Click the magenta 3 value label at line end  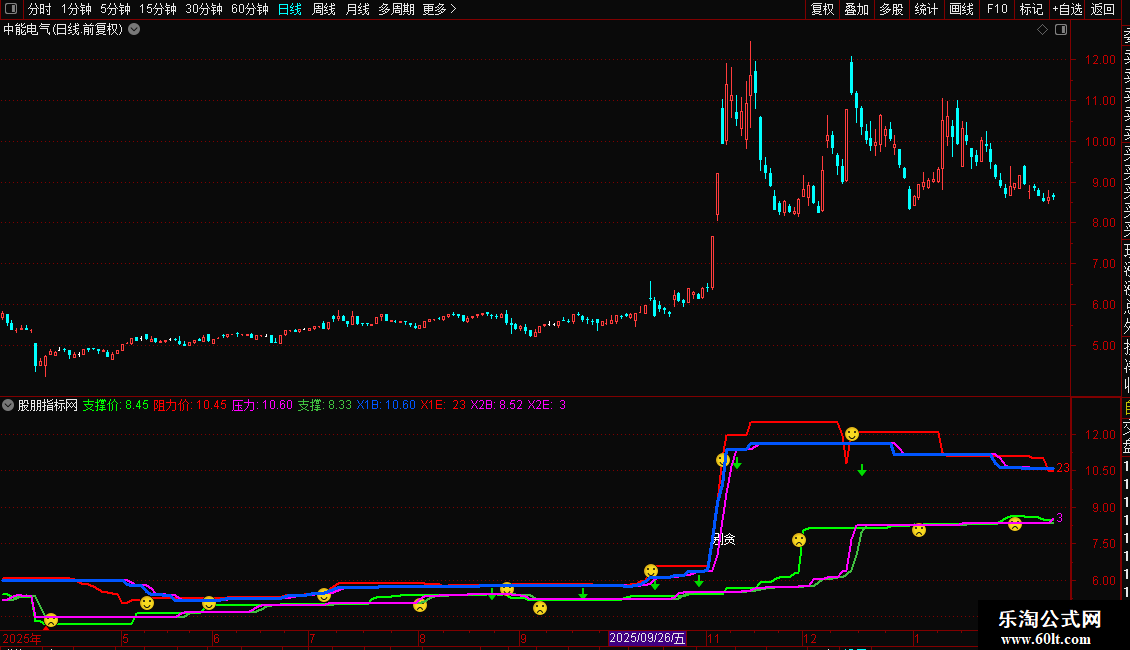1059,517
